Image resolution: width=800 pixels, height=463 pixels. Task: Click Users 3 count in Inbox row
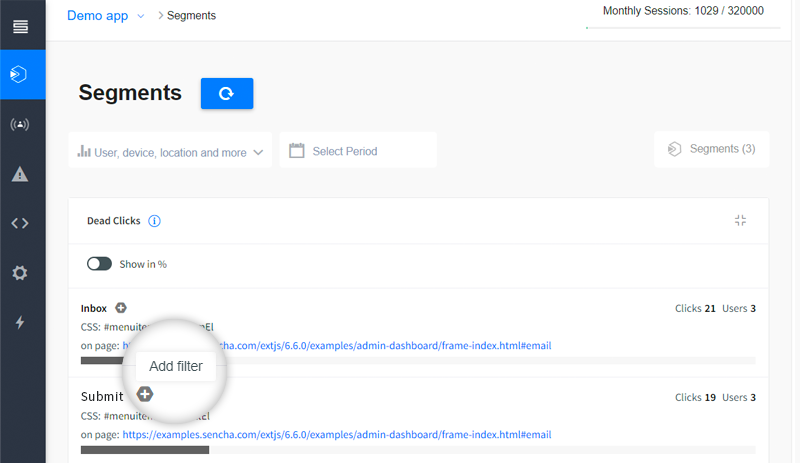click(739, 308)
